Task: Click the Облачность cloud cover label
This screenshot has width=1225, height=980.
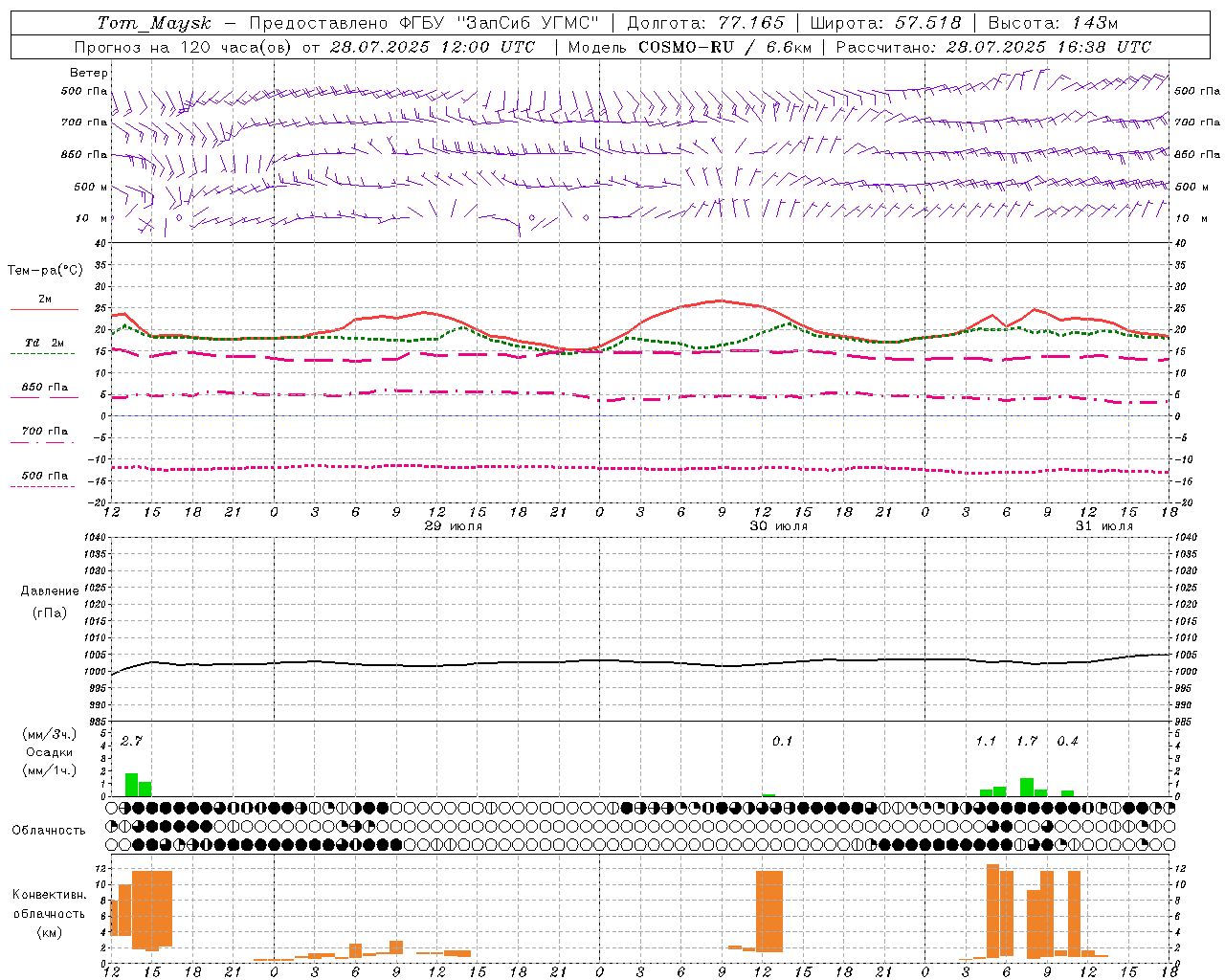Action: [x=49, y=831]
